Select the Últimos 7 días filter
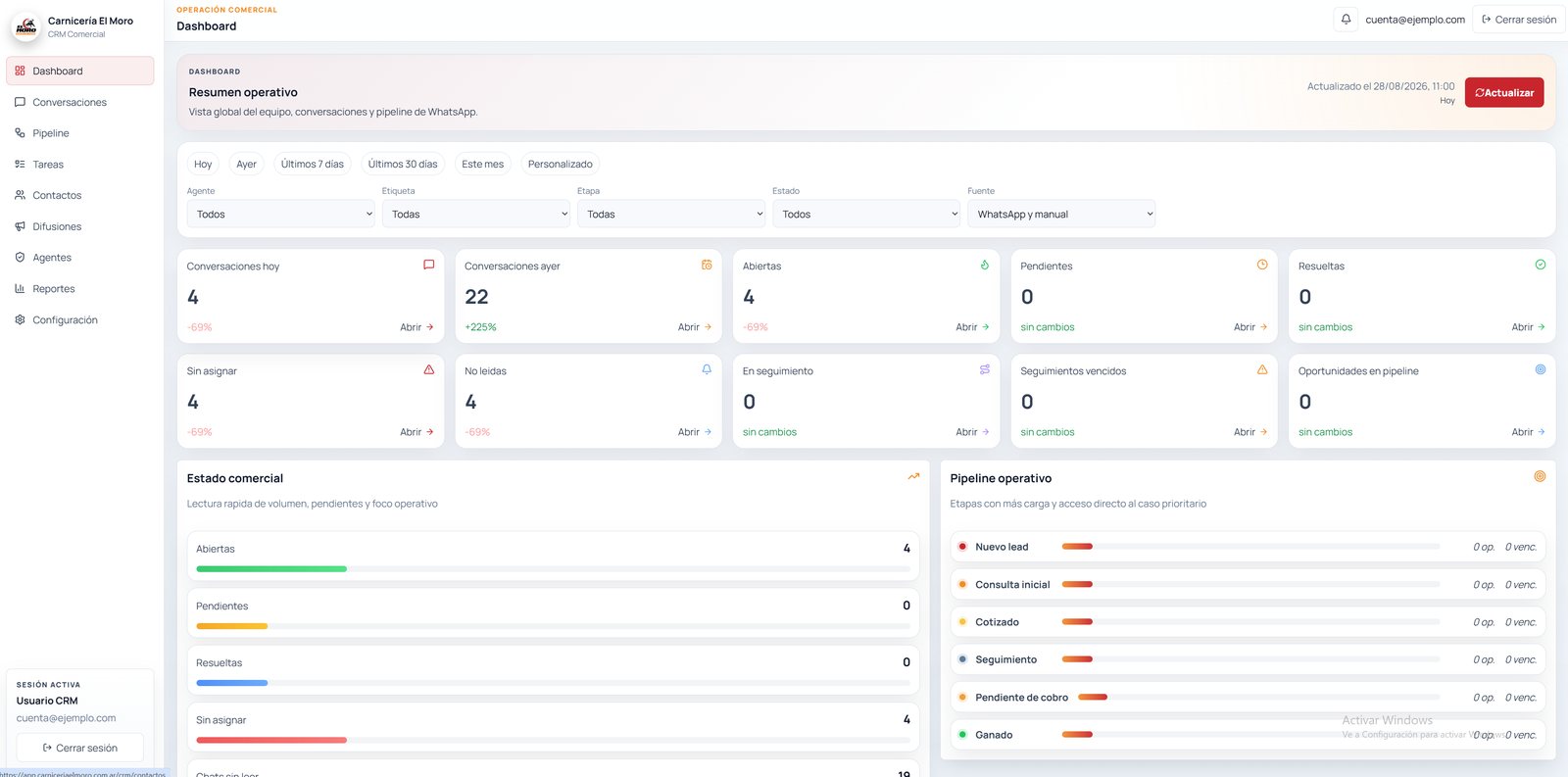The height and width of the screenshot is (777, 1568). [313, 164]
